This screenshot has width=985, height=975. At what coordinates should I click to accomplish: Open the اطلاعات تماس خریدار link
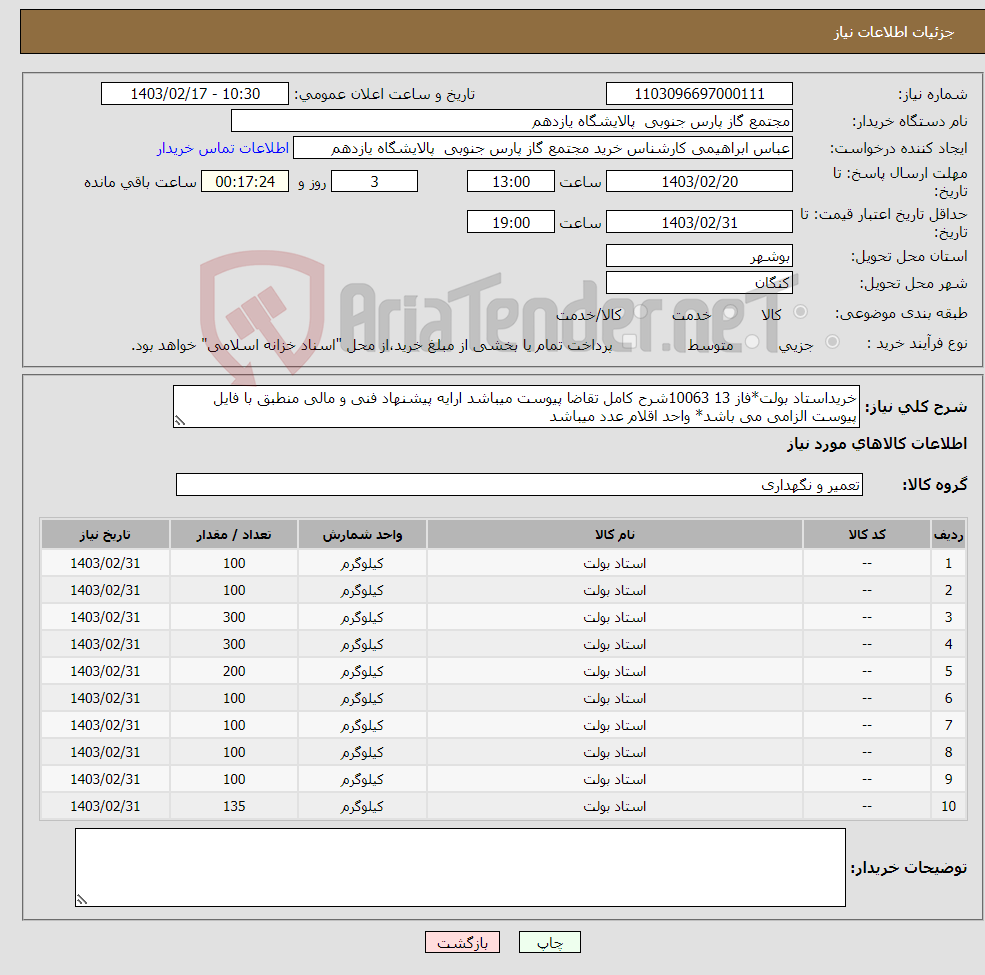(x=223, y=148)
